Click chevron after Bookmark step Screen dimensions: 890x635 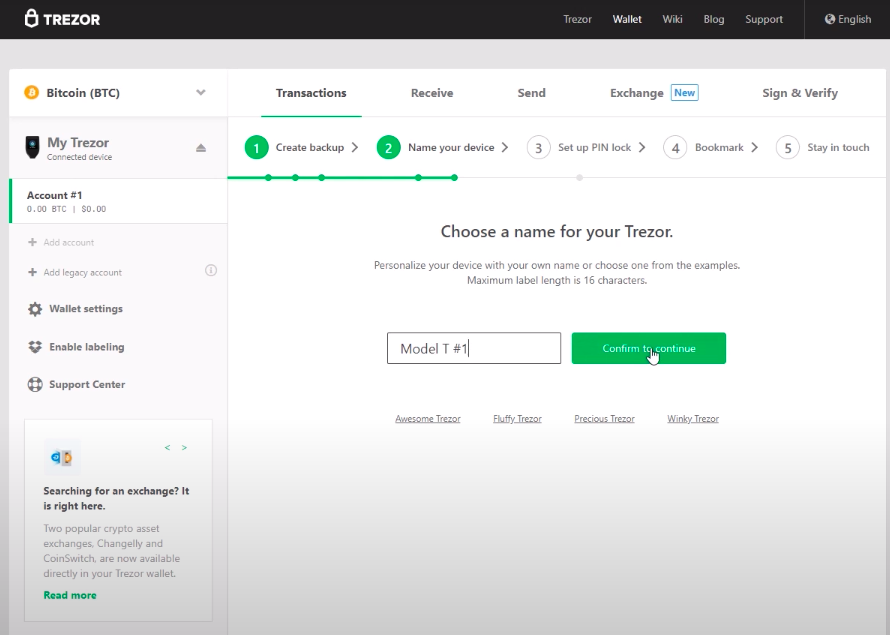(x=754, y=148)
